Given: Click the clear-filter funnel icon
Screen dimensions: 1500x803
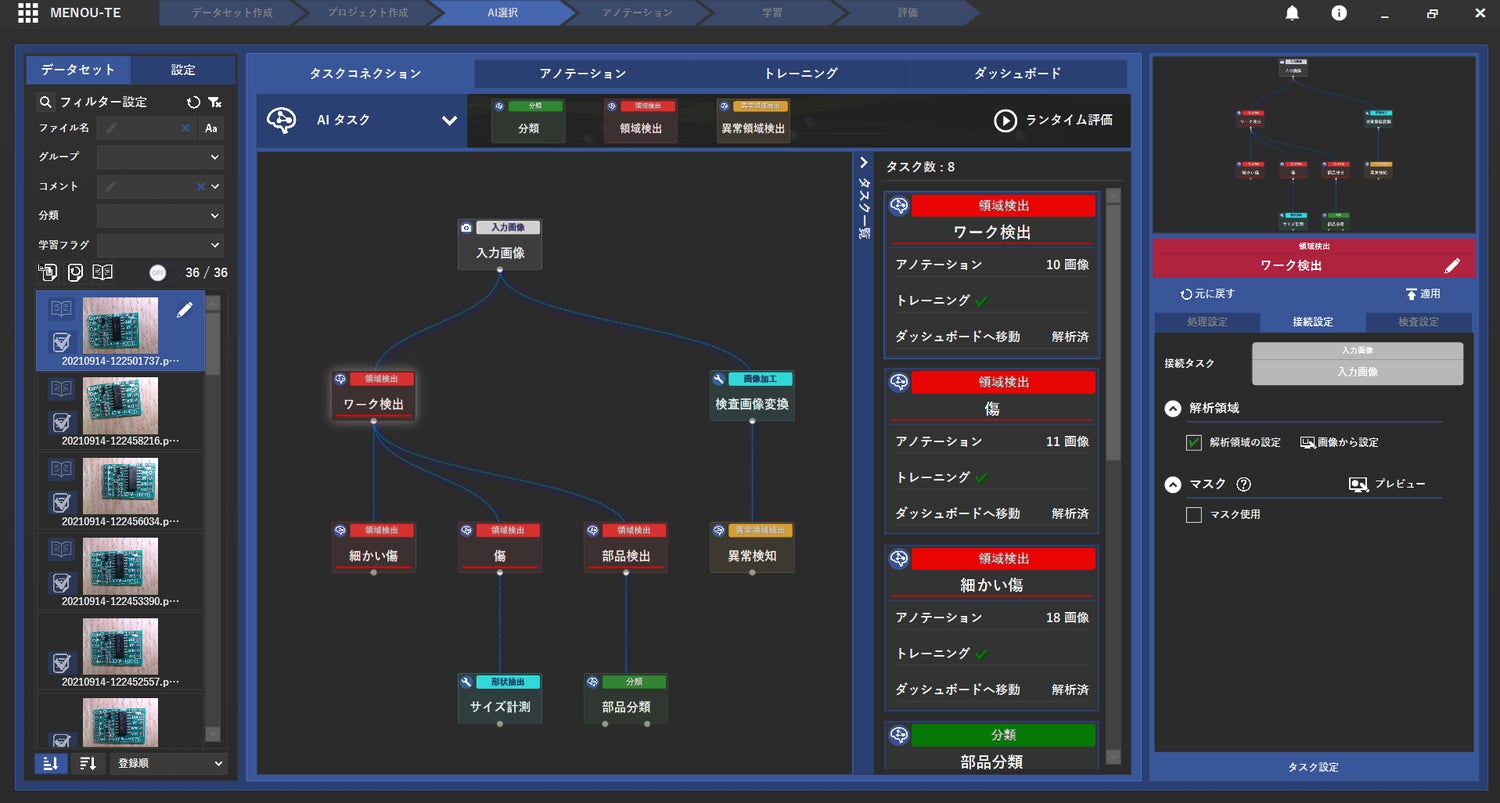Looking at the screenshot, I should point(215,102).
